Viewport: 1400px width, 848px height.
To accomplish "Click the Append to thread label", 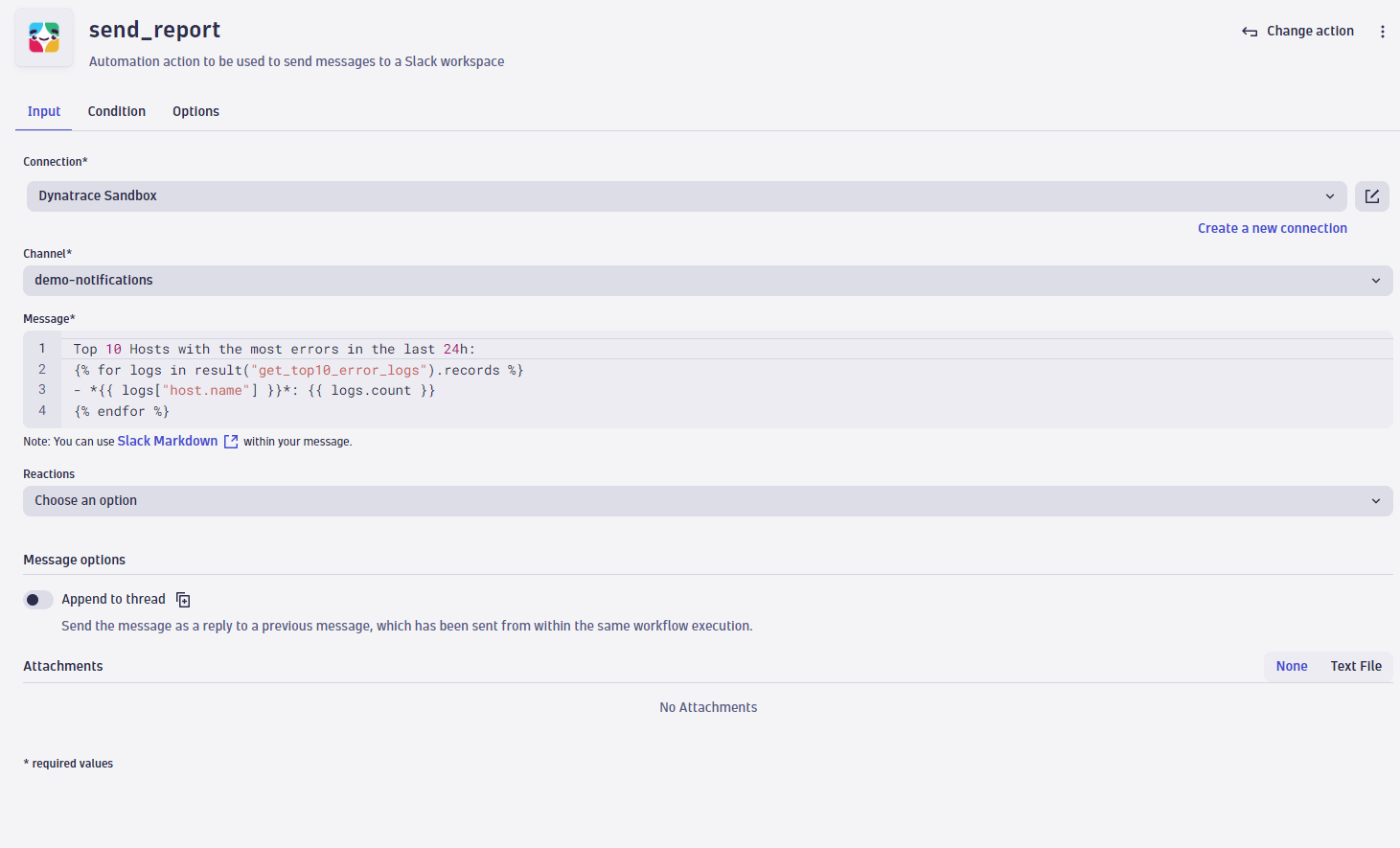I will pyautogui.click(x=113, y=600).
